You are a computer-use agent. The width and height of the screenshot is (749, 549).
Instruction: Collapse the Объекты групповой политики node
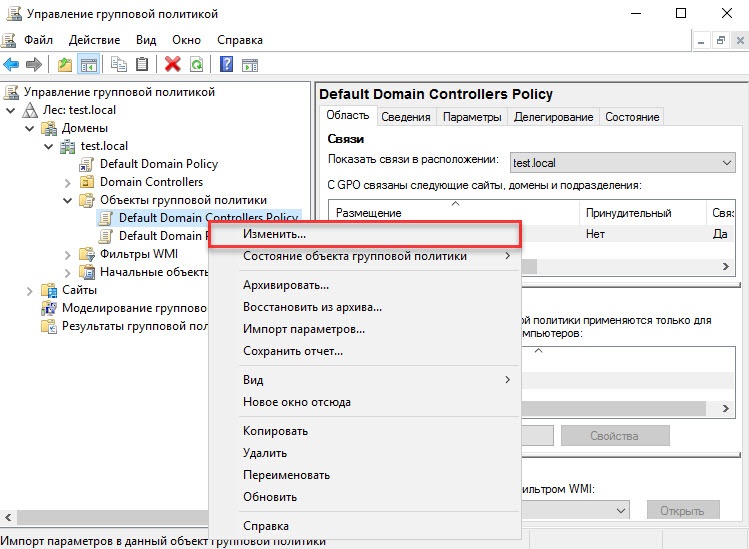(67, 200)
